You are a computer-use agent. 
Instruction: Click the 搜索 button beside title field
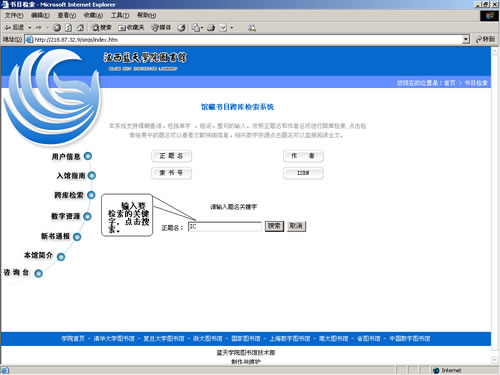tap(274, 226)
